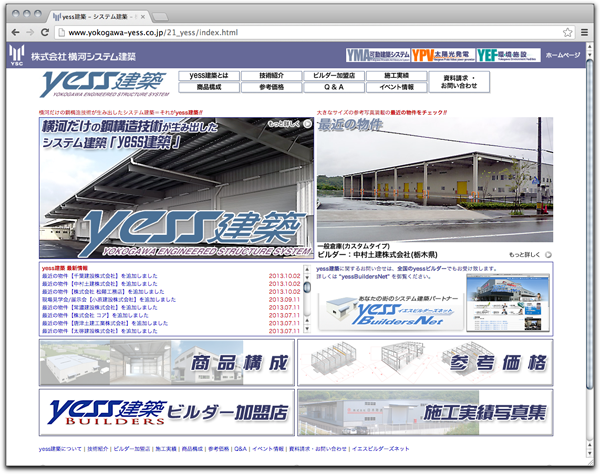The width and height of the screenshot is (600, 474).
Task: Bookmark this page with the star icon
Action: (567, 33)
